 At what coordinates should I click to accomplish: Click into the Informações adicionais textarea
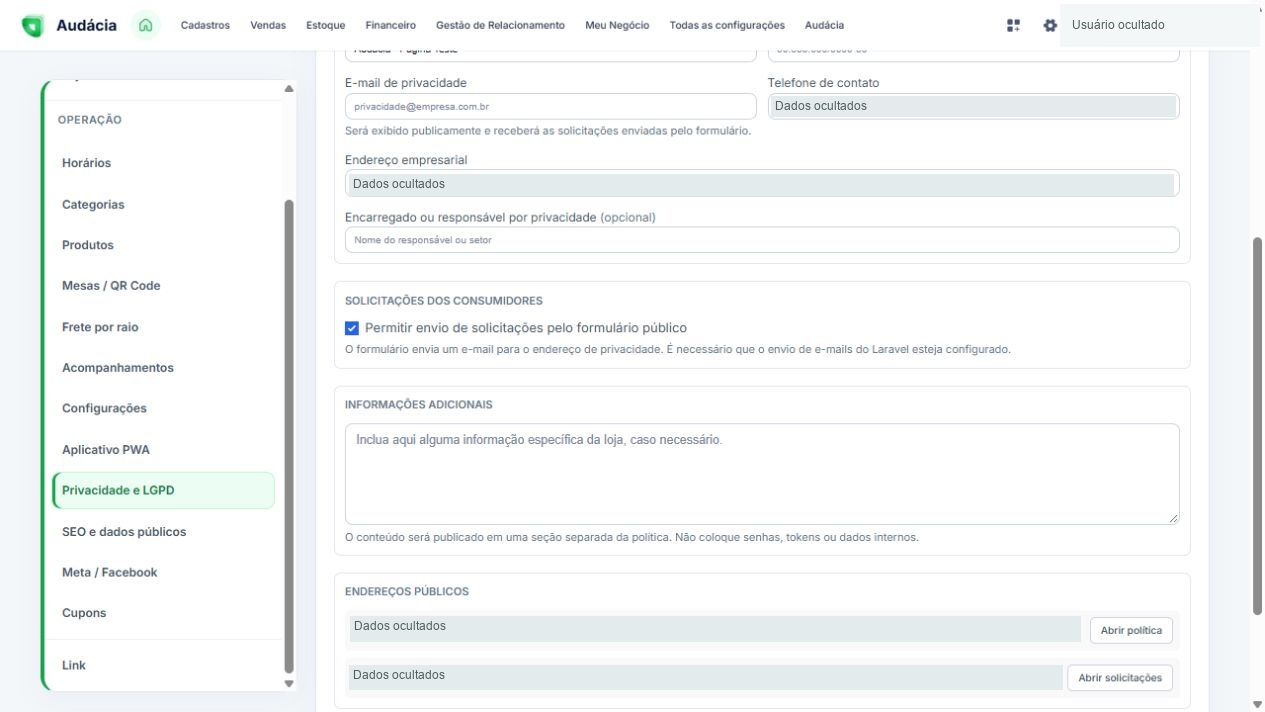[762, 474]
